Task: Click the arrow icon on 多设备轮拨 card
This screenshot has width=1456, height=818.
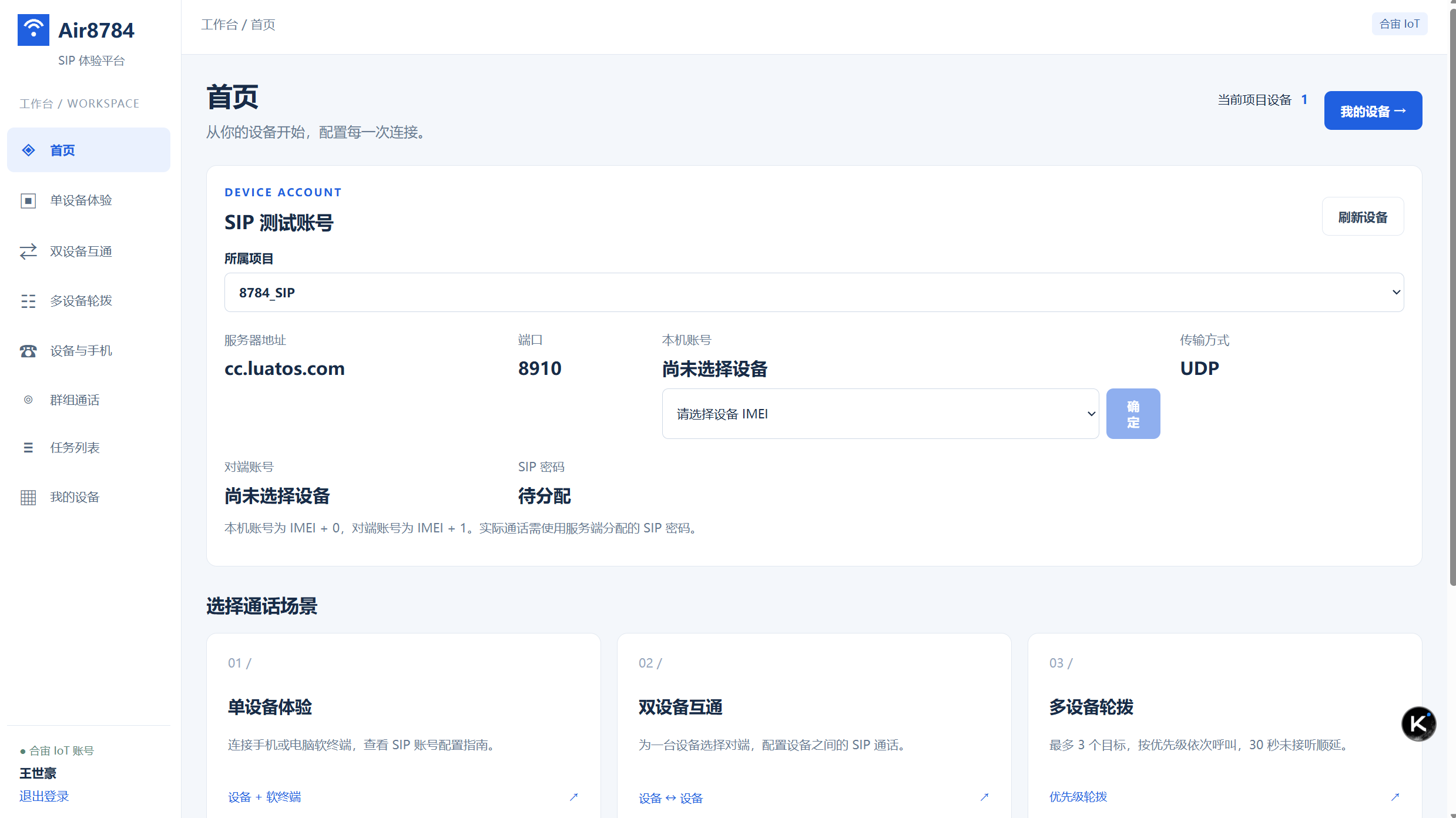Action: coord(1395,797)
